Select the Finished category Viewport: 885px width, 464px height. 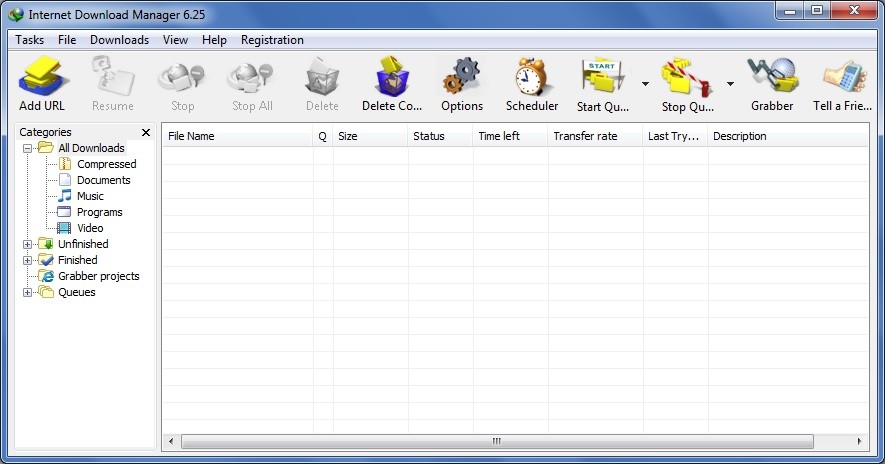(x=78, y=260)
